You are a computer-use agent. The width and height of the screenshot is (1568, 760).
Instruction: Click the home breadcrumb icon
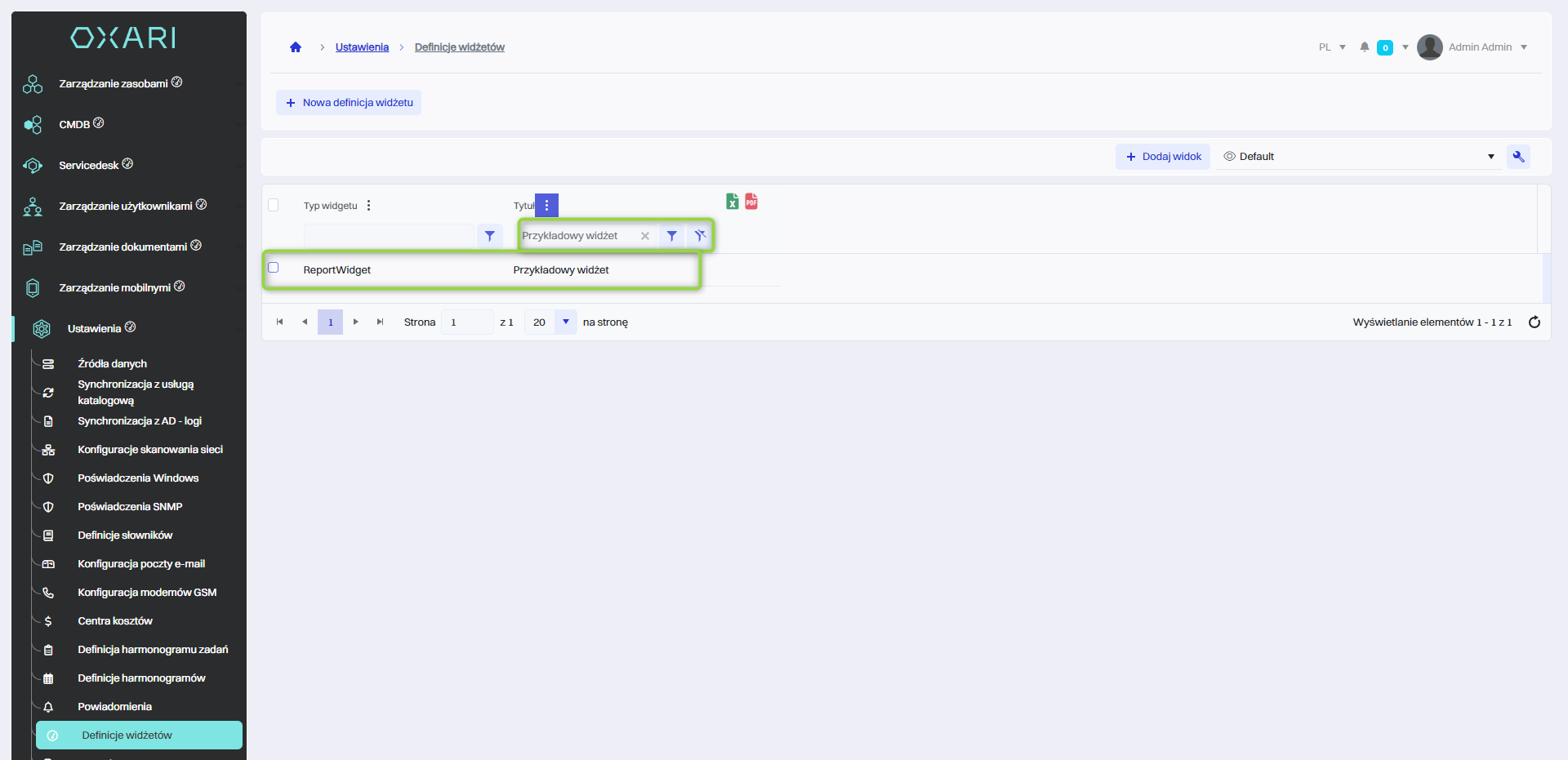296,47
